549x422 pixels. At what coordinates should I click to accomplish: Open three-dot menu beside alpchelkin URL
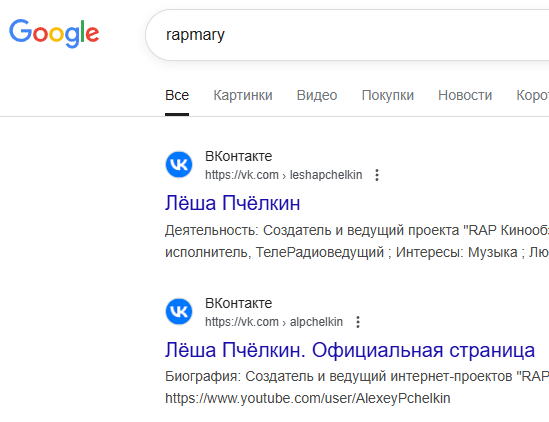click(357, 322)
